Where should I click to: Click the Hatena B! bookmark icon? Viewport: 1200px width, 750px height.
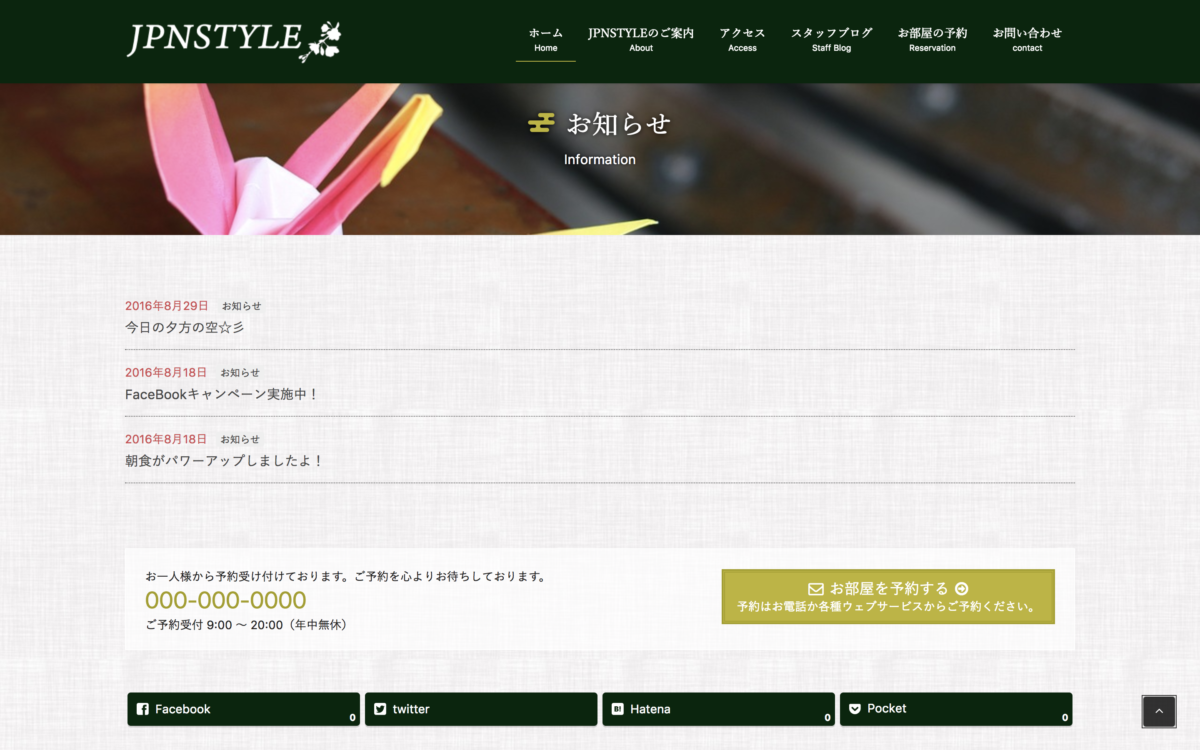(x=616, y=709)
